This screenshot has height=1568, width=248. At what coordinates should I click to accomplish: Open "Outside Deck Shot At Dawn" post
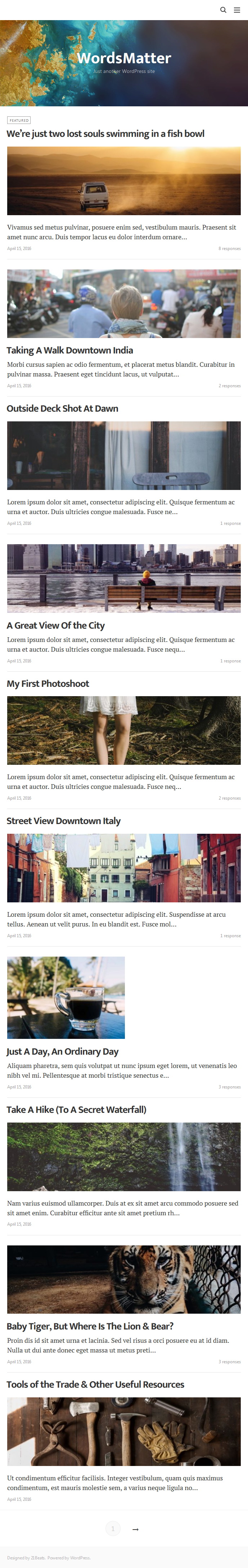tap(62, 408)
